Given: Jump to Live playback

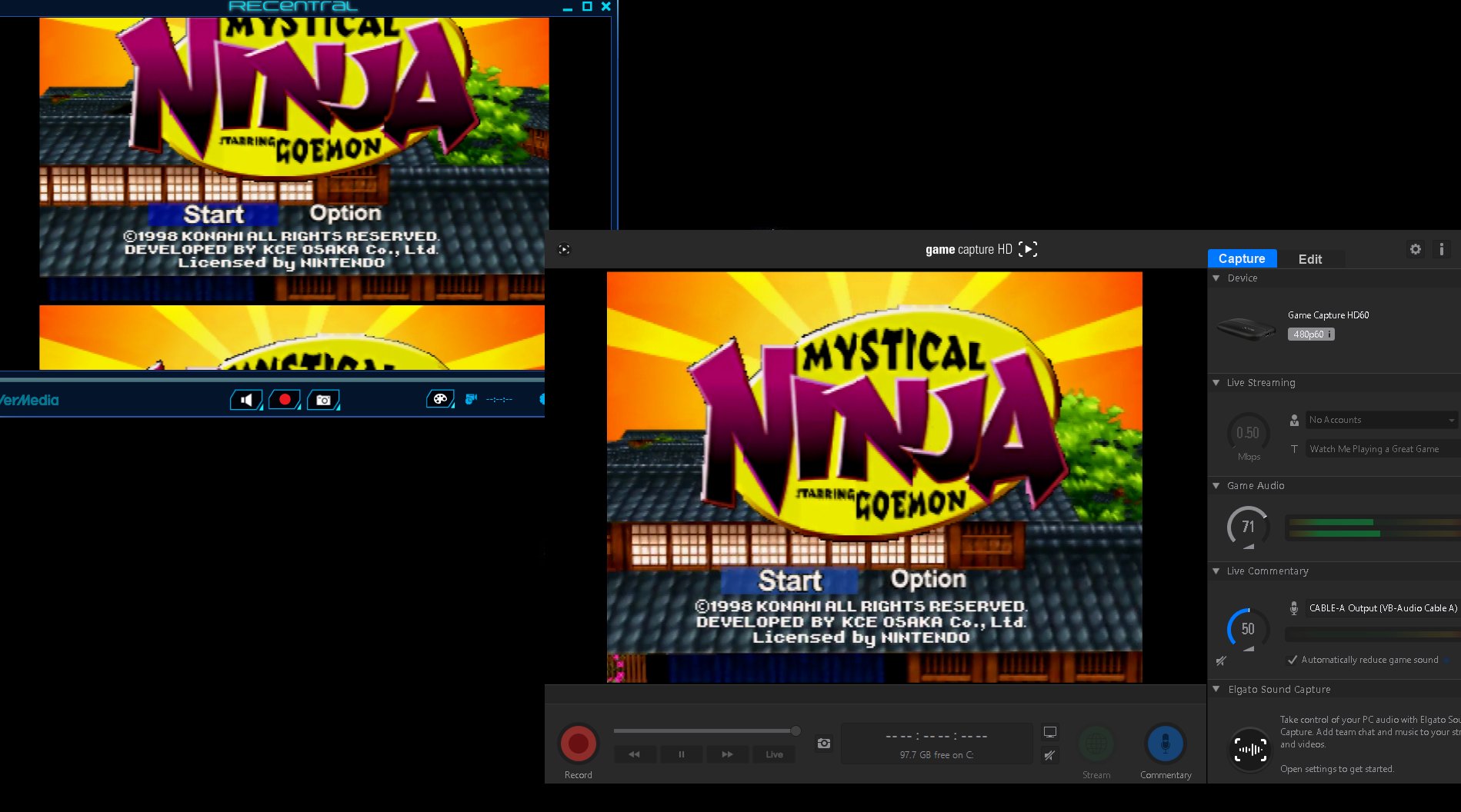Looking at the screenshot, I should (774, 754).
